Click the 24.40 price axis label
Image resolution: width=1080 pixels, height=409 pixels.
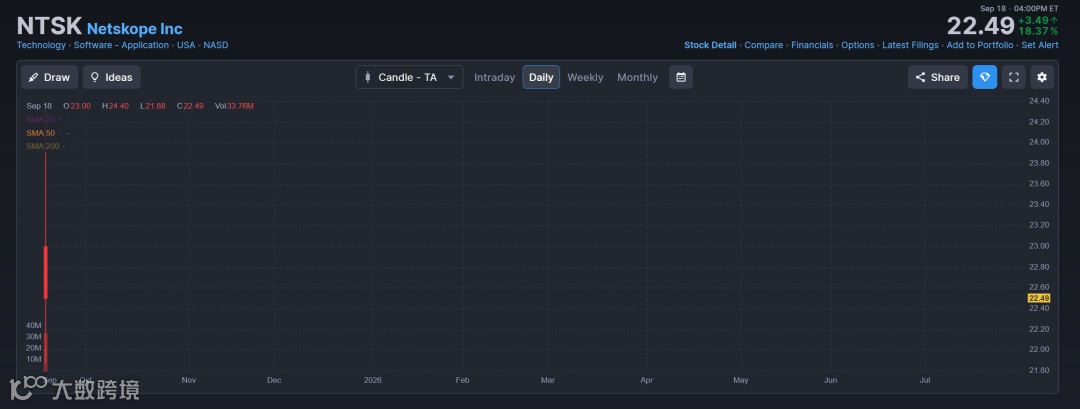[x=1039, y=101]
